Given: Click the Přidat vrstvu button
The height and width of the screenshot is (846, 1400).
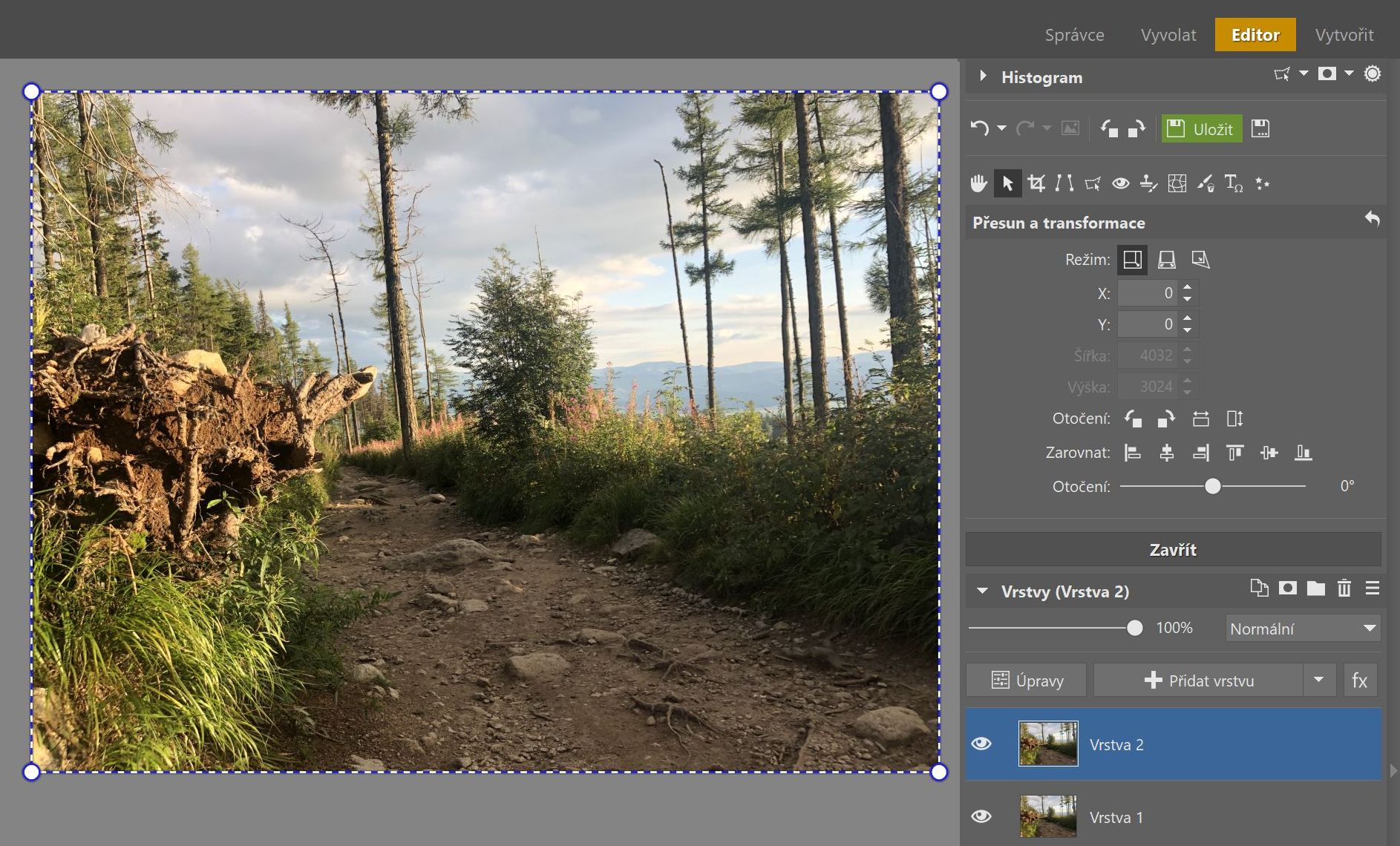Looking at the screenshot, I should [x=1198, y=681].
